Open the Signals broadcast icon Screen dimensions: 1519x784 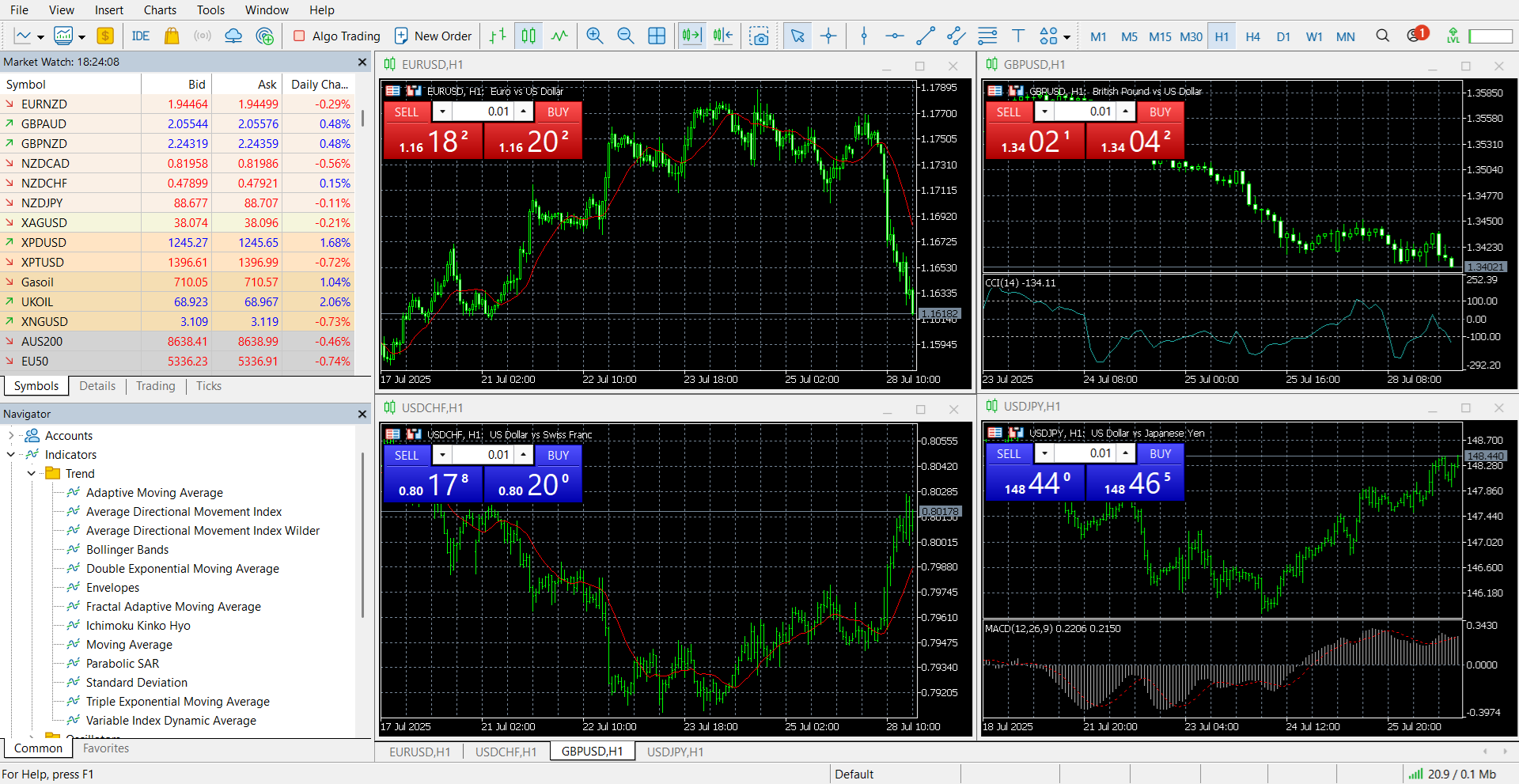[x=203, y=36]
